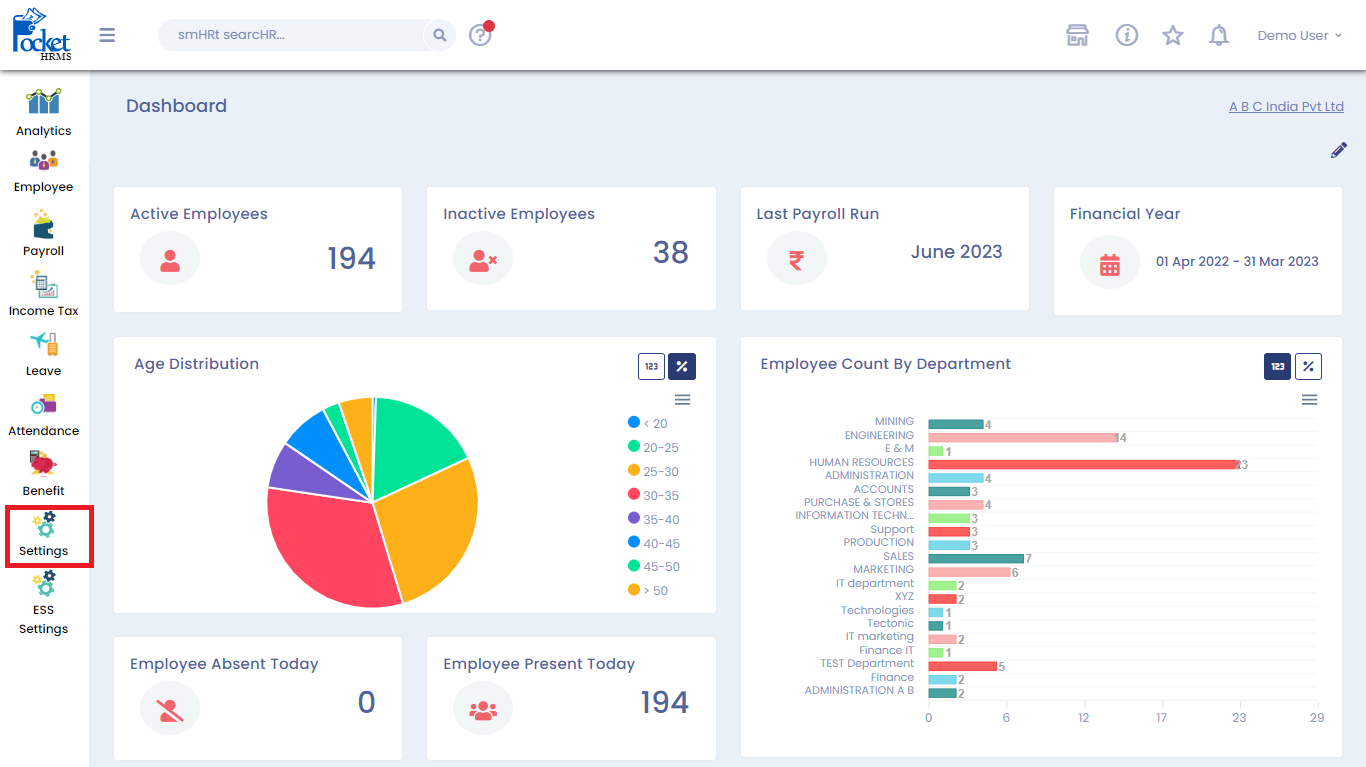Click the dashboard edit pencil icon
Screen dimensions: 1366x767
[1338, 150]
